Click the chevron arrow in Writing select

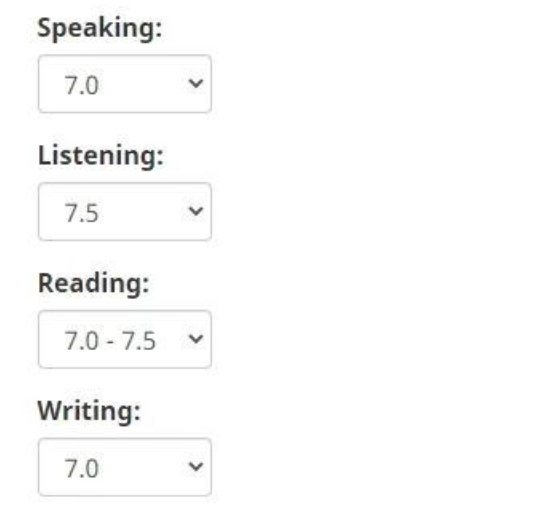click(196, 467)
